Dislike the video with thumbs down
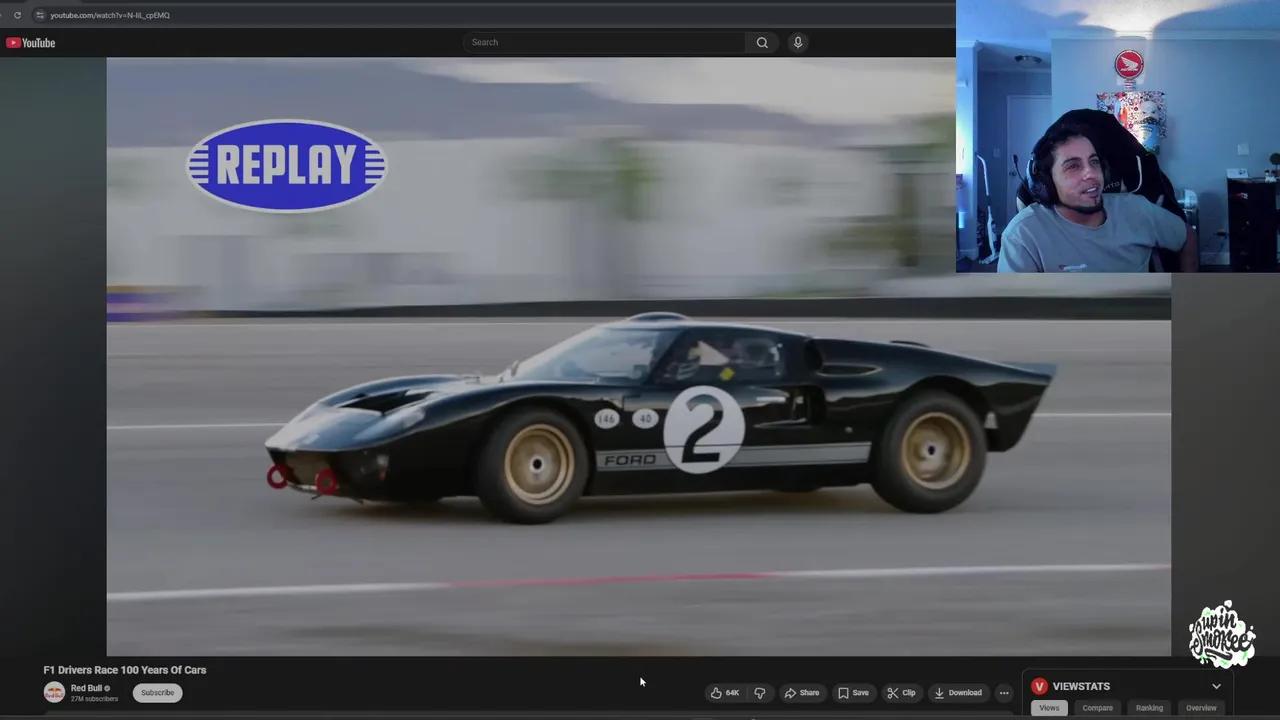 760,693
